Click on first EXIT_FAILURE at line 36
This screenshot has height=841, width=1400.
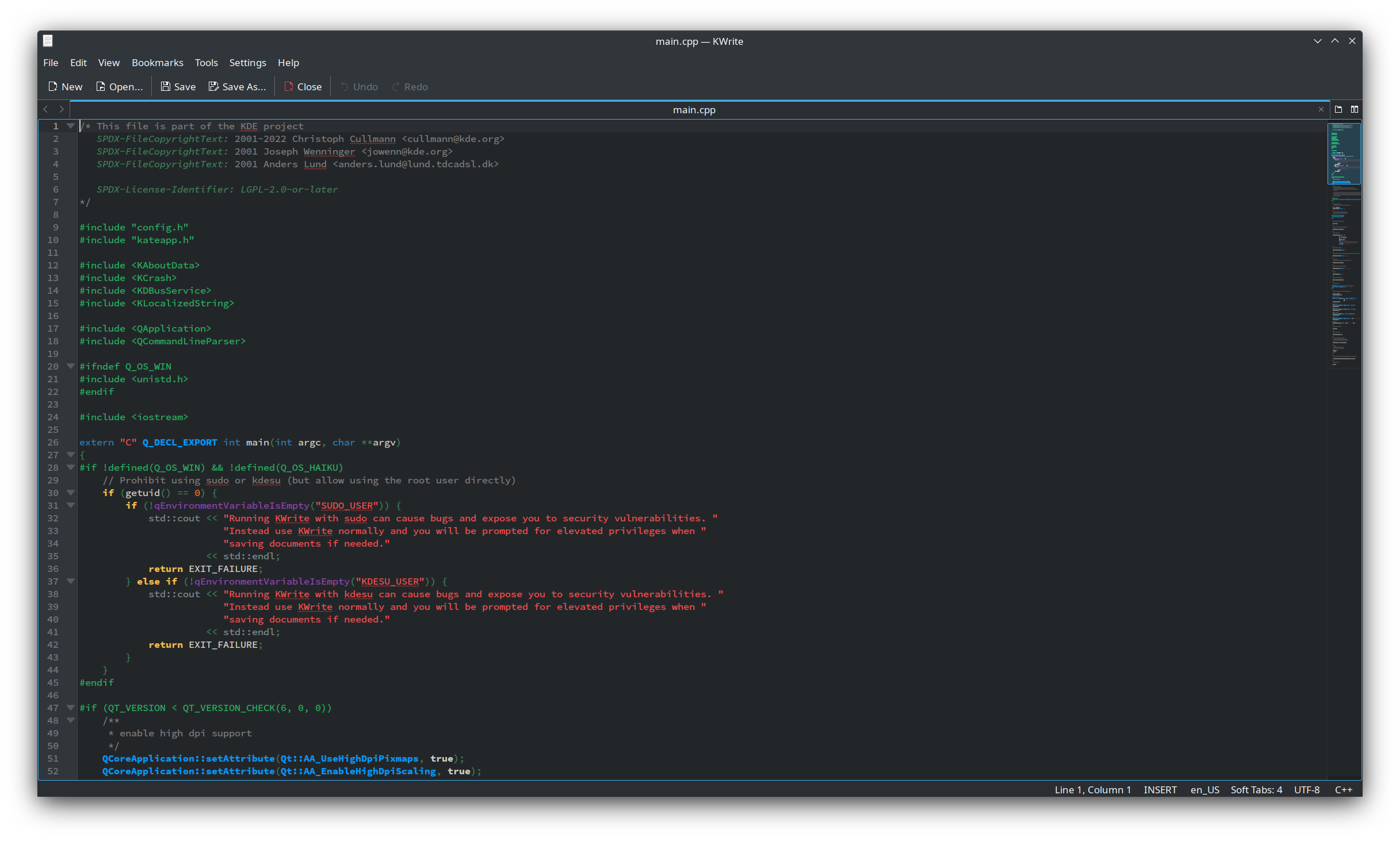point(223,569)
